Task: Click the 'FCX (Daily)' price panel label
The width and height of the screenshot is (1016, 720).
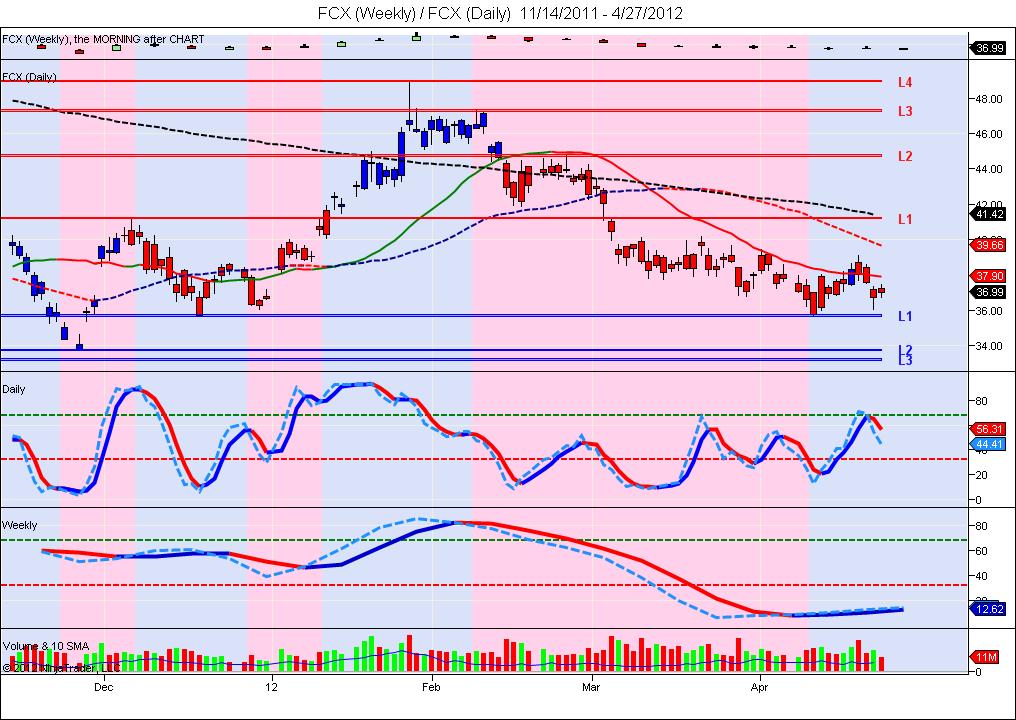Action: click(29, 77)
